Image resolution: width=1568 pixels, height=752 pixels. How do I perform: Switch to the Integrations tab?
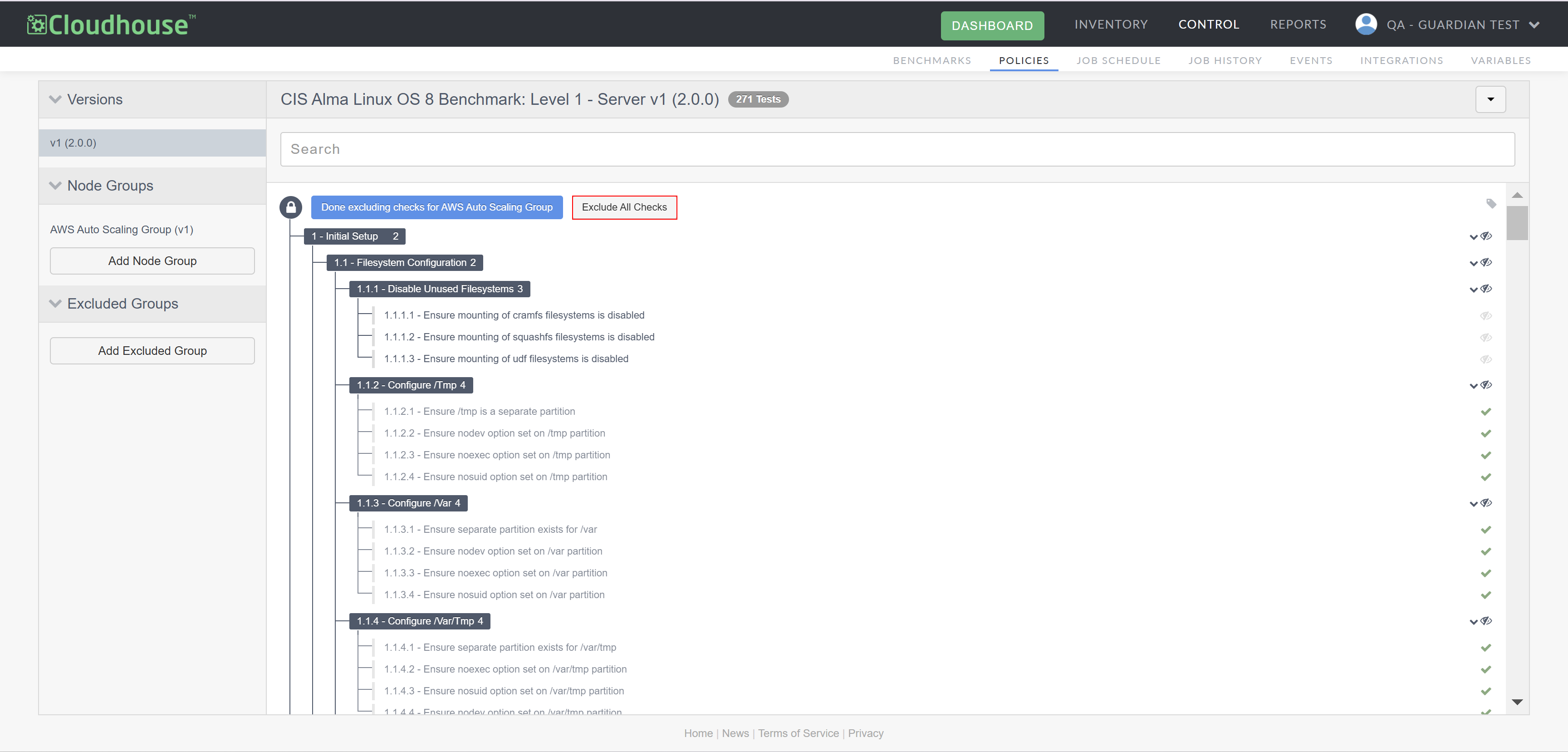[1401, 60]
